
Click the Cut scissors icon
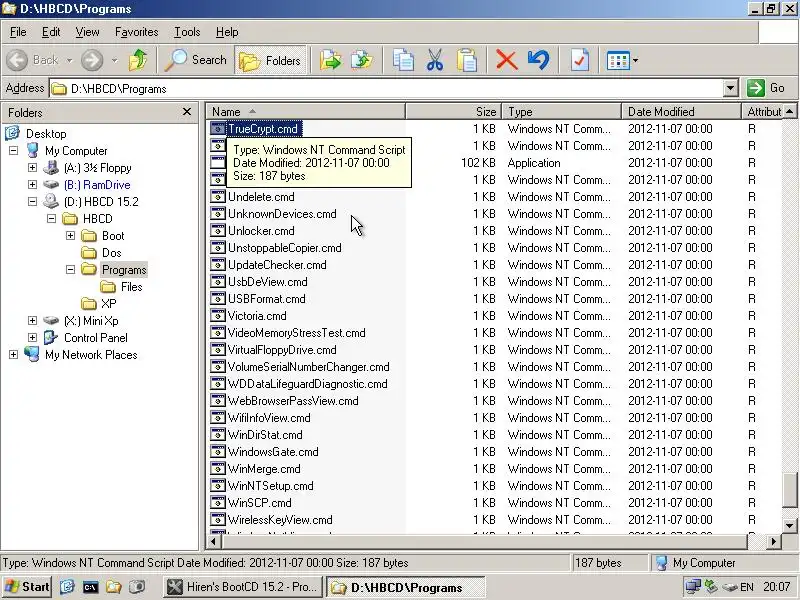(435, 60)
